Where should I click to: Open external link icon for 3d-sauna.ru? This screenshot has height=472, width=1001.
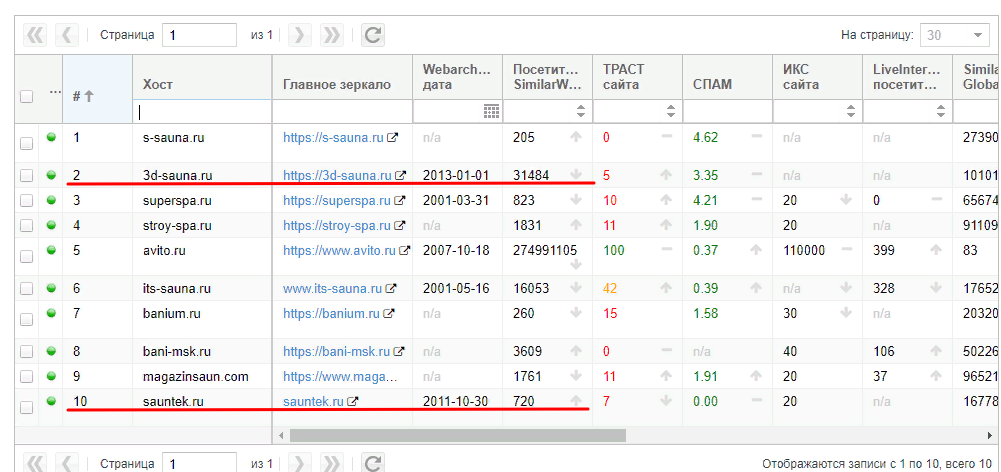click(401, 175)
